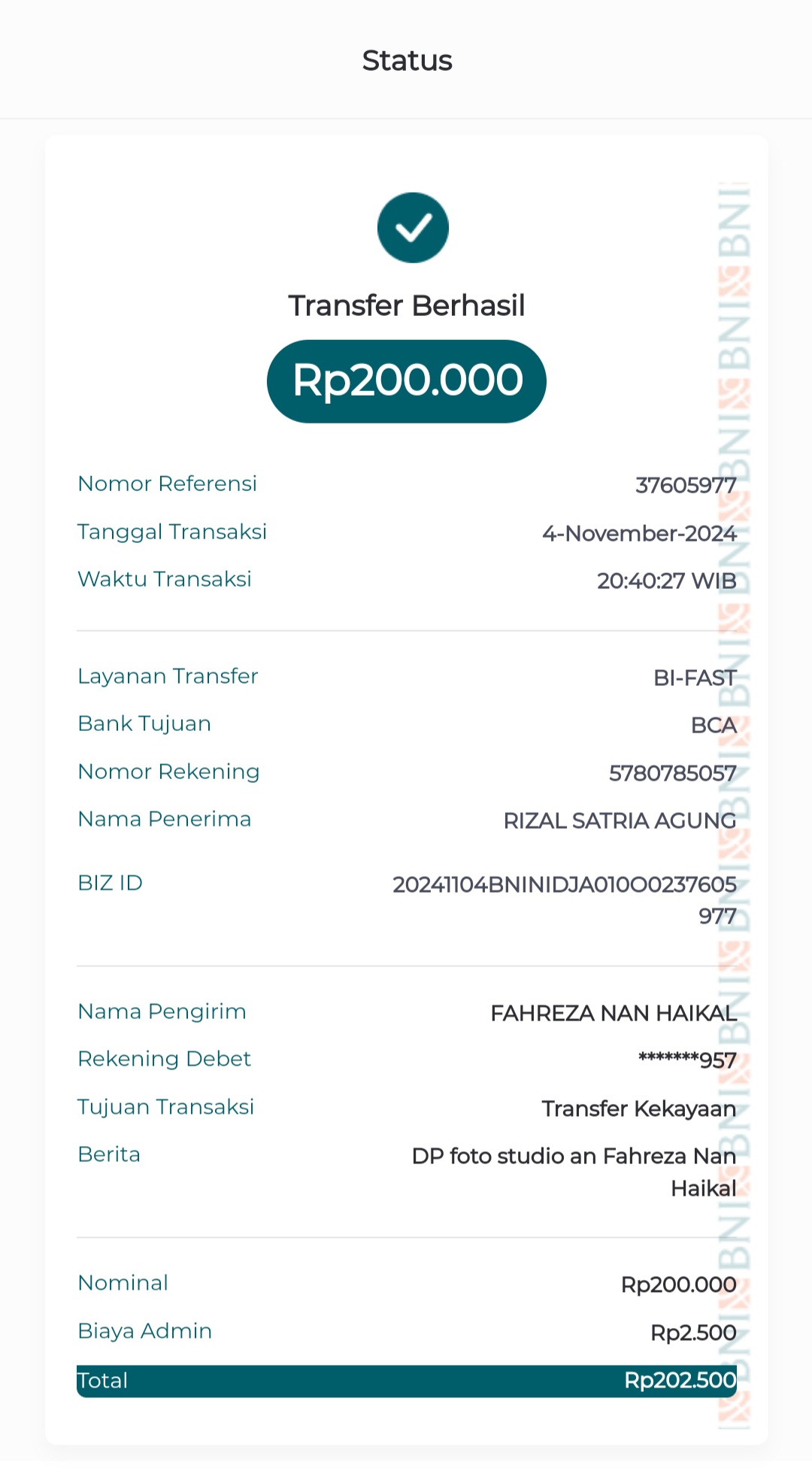This screenshot has width=812, height=1474.
Task: Select reference number 37605977
Action: 686,486
